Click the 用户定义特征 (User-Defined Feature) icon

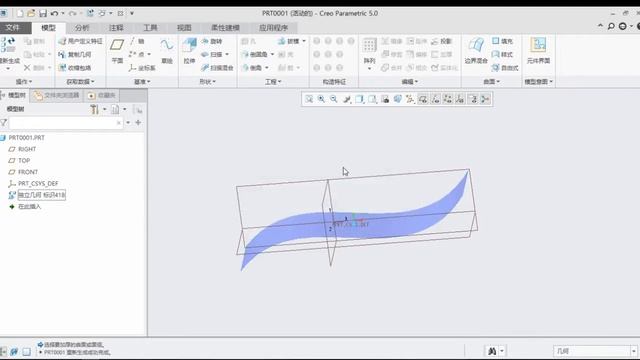coord(62,41)
